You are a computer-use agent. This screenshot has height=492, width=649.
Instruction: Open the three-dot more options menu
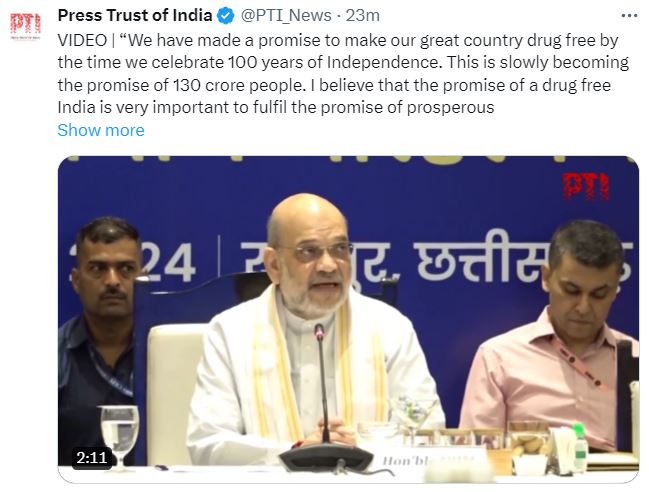(x=629, y=16)
